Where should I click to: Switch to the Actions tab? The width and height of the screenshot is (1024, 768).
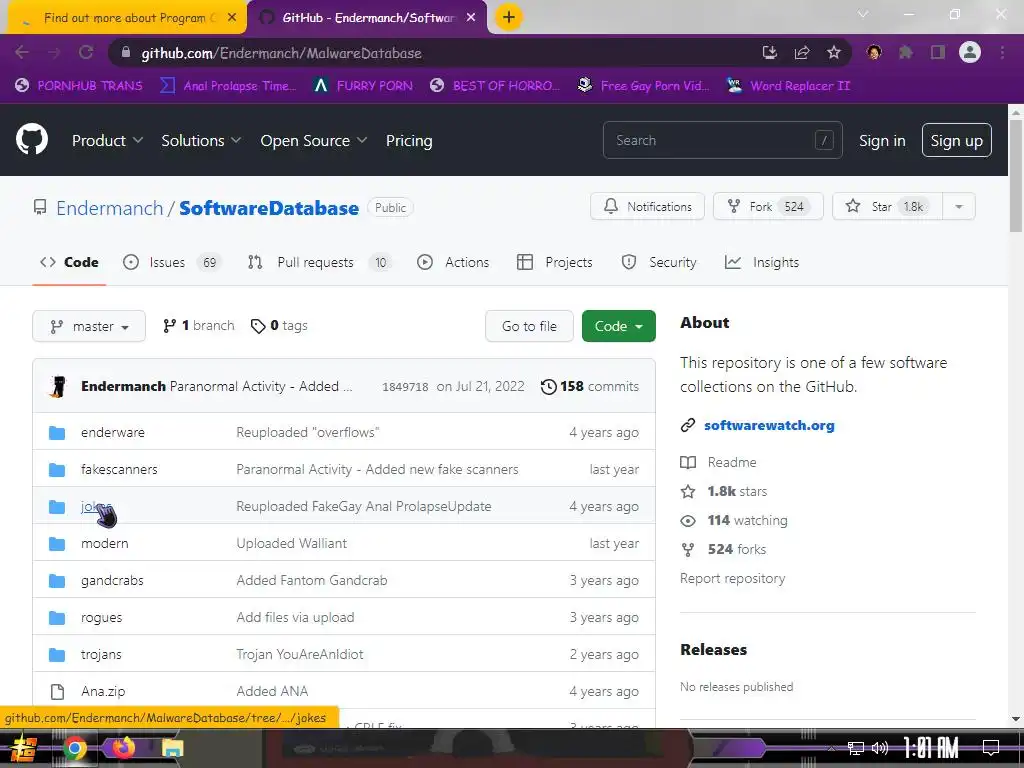(x=453, y=262)
